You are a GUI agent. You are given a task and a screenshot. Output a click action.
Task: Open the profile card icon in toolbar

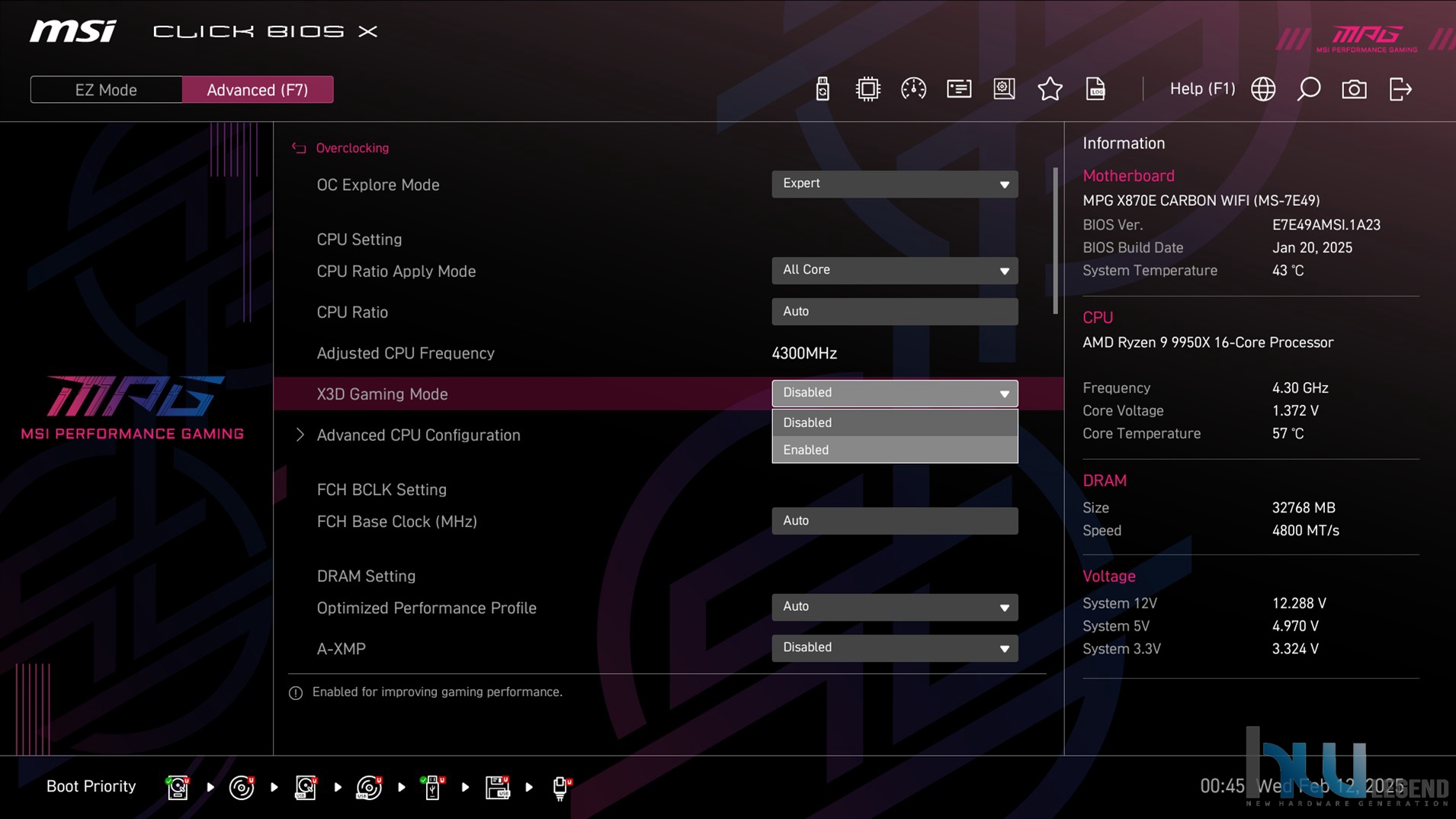959,89
